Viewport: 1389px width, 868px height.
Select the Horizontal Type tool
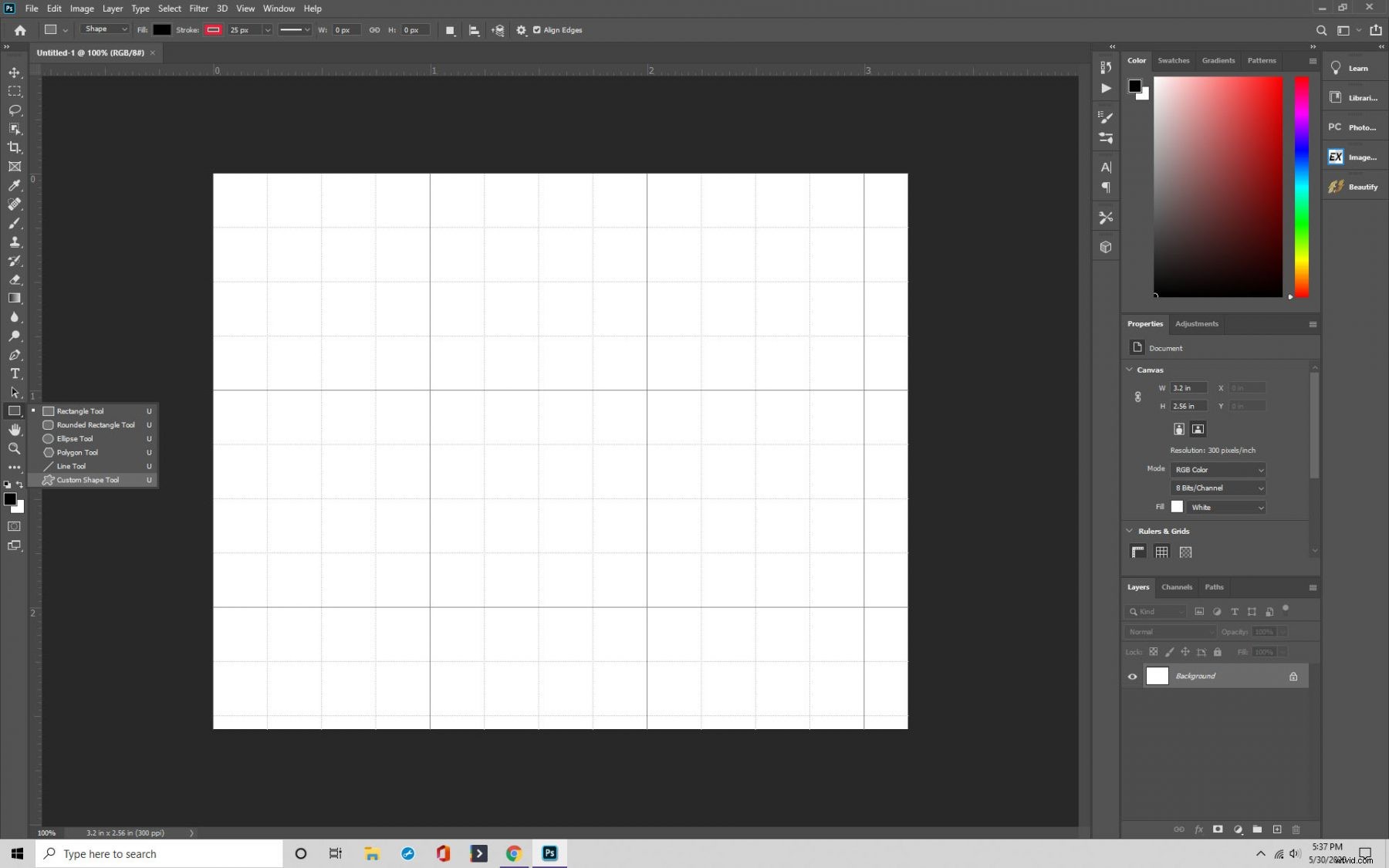15,374
